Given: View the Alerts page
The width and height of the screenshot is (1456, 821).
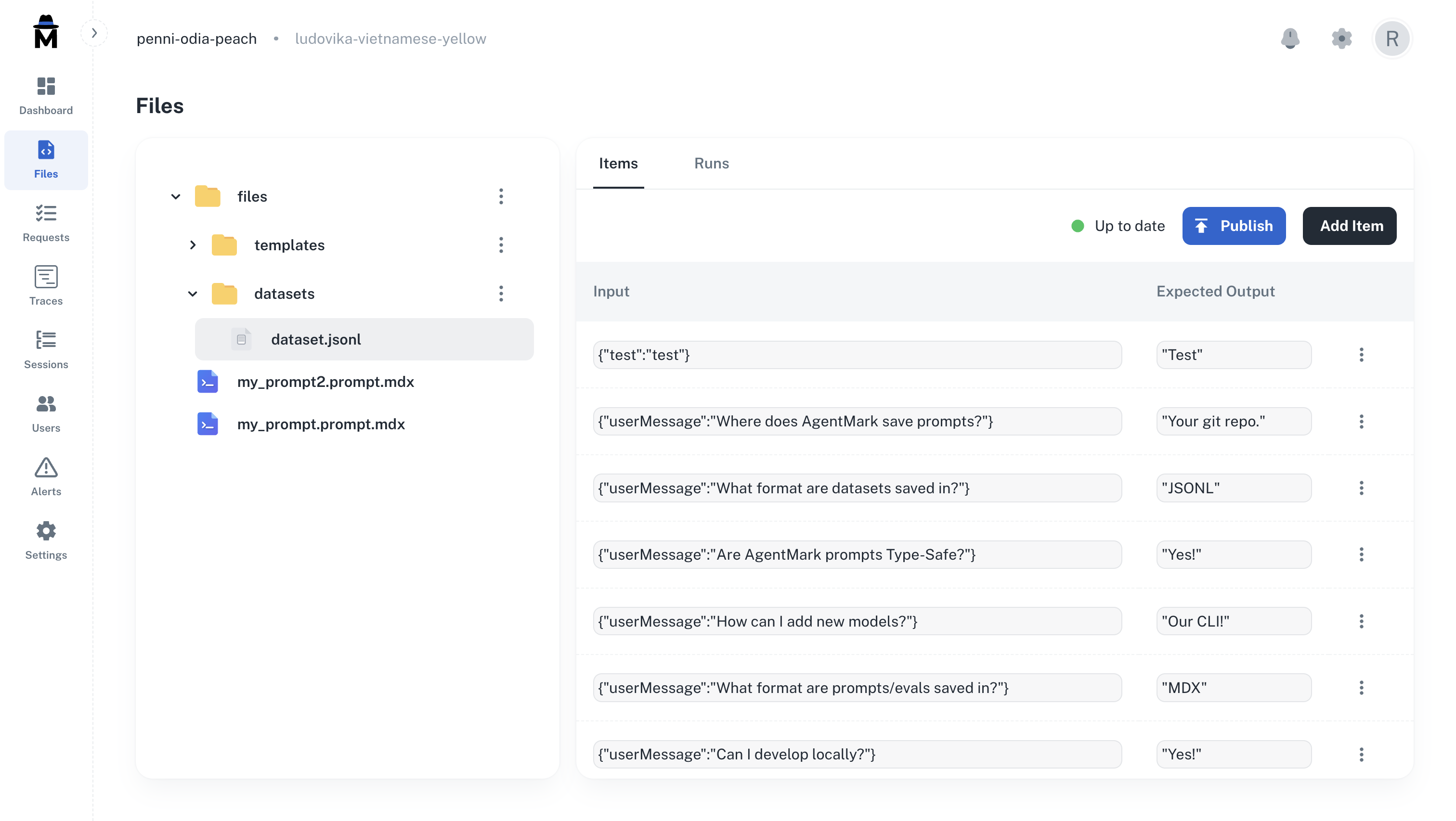Looking at the screenshot, I should (x=46, y=477).
